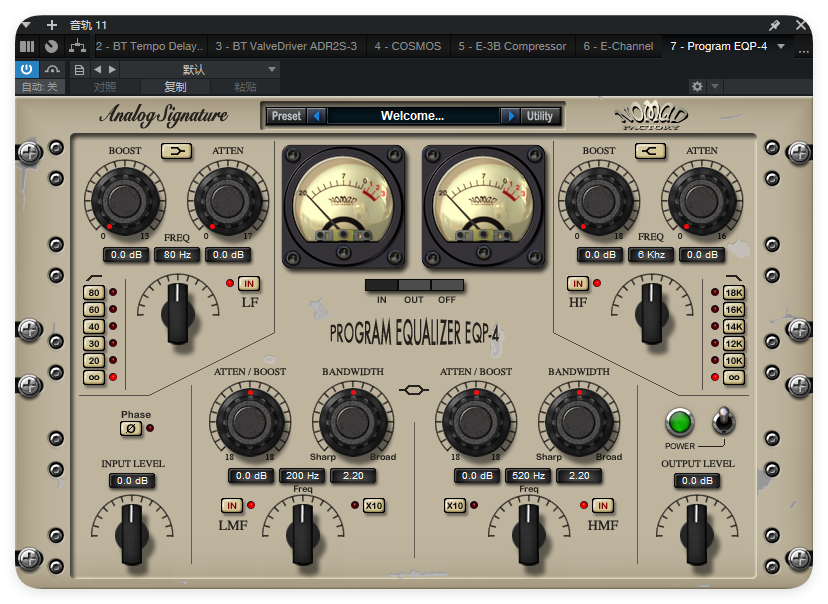This screenshot has height=604, width=828.
Task: Click the Phase invert button
Action: tap(130, 429)
